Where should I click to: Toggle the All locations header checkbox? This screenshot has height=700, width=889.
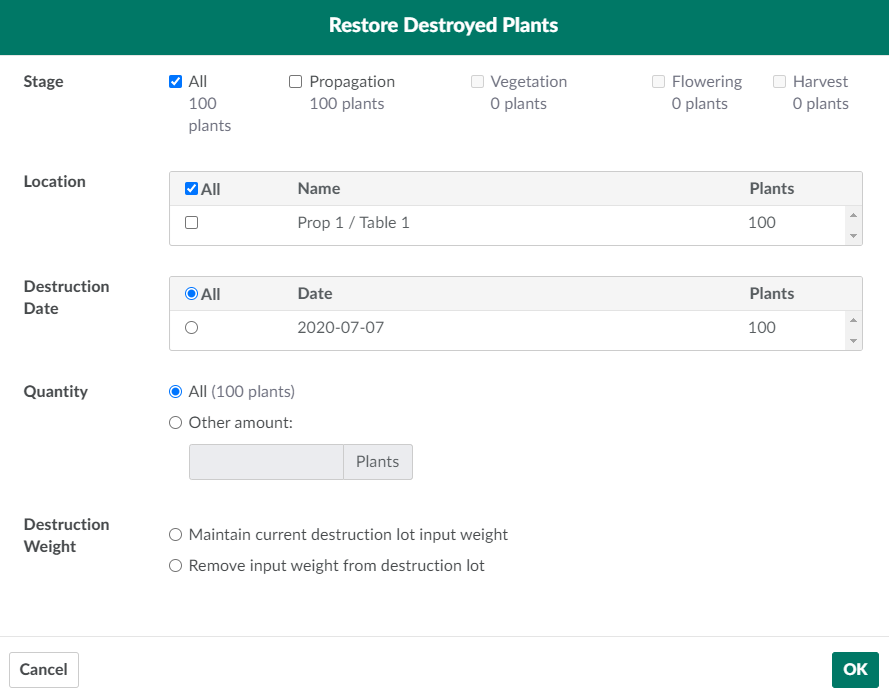(192, 189)
